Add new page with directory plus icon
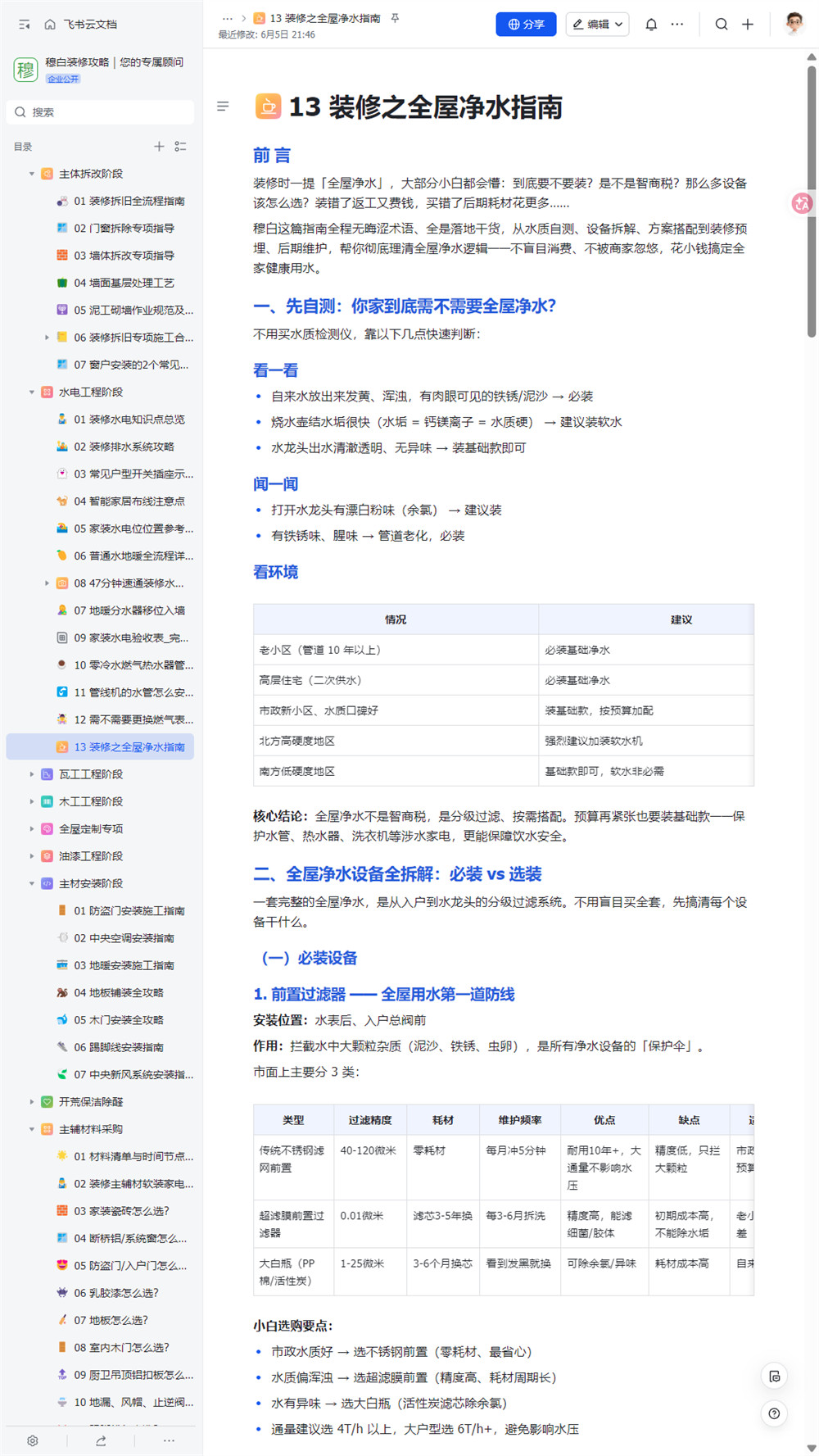 [x=159, y=147]
